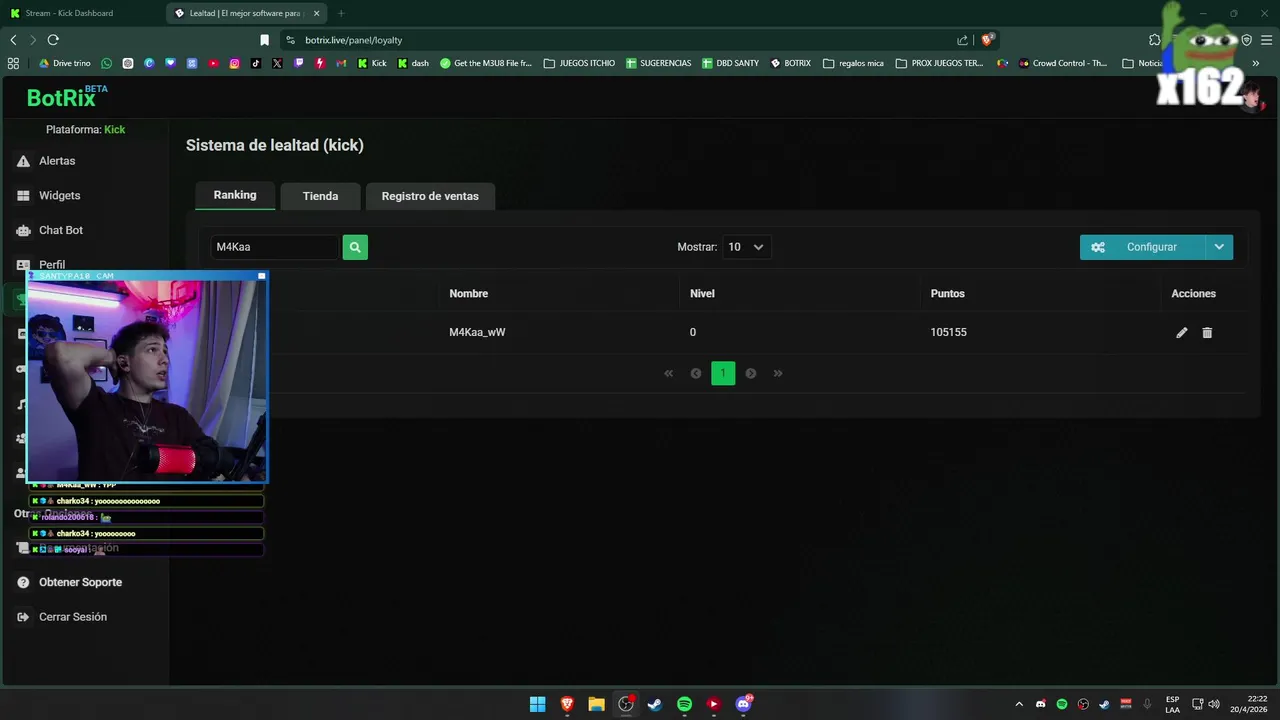
Task: Open the regalos mica bookmark folder
Action: (x=853, y=63)
